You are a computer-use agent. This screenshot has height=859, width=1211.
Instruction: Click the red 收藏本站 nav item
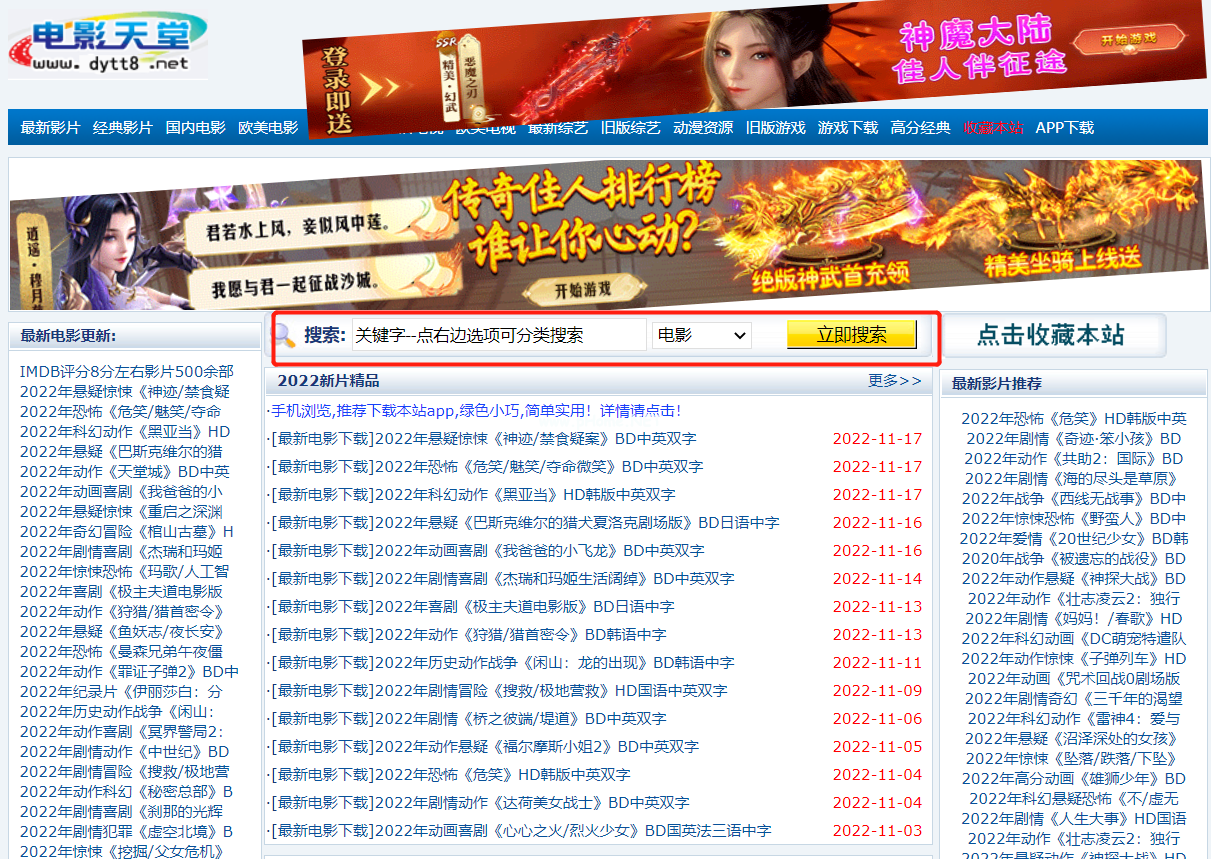993,128
